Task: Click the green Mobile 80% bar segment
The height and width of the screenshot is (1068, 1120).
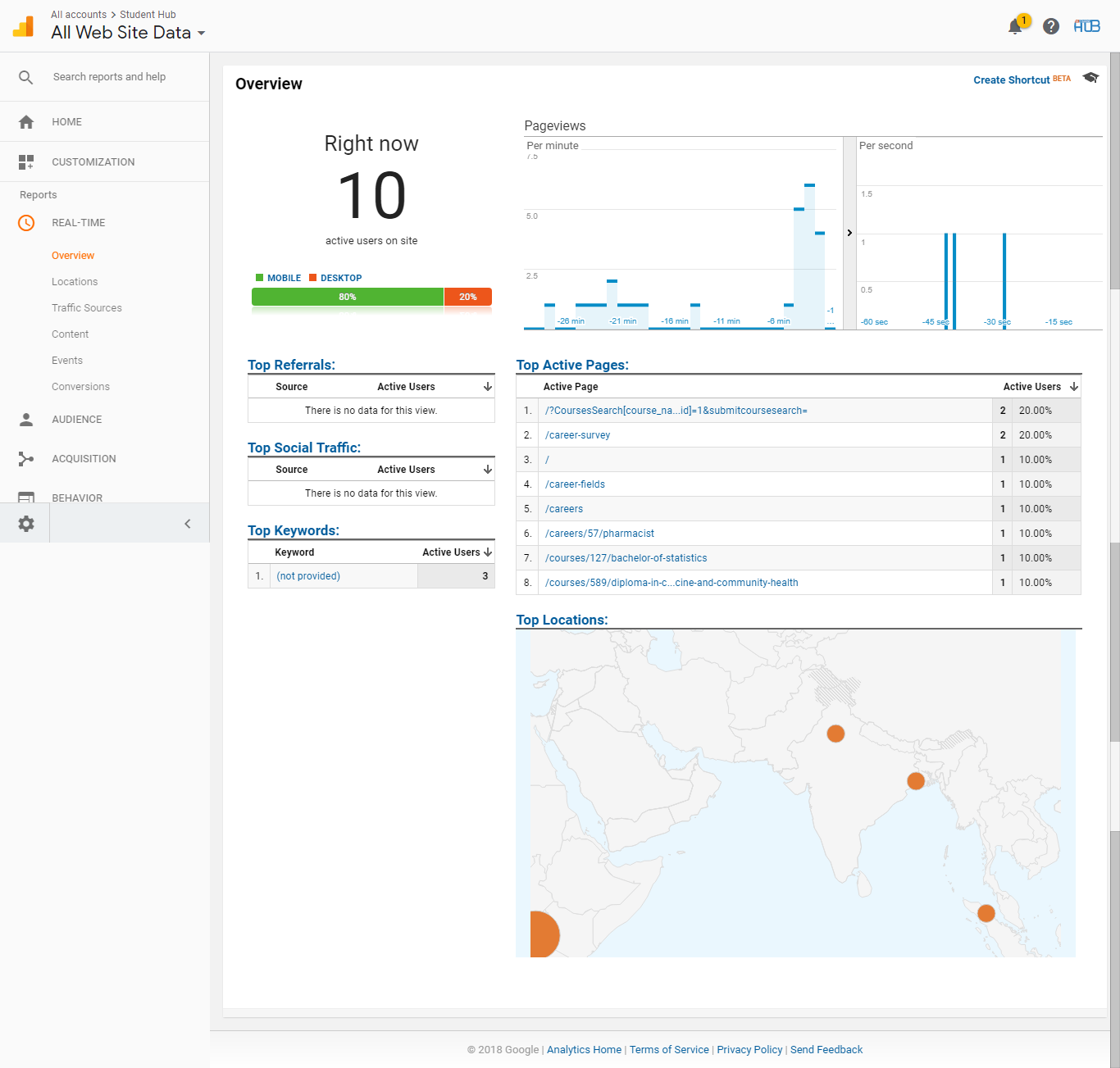Action: click(x=348, y=297)
